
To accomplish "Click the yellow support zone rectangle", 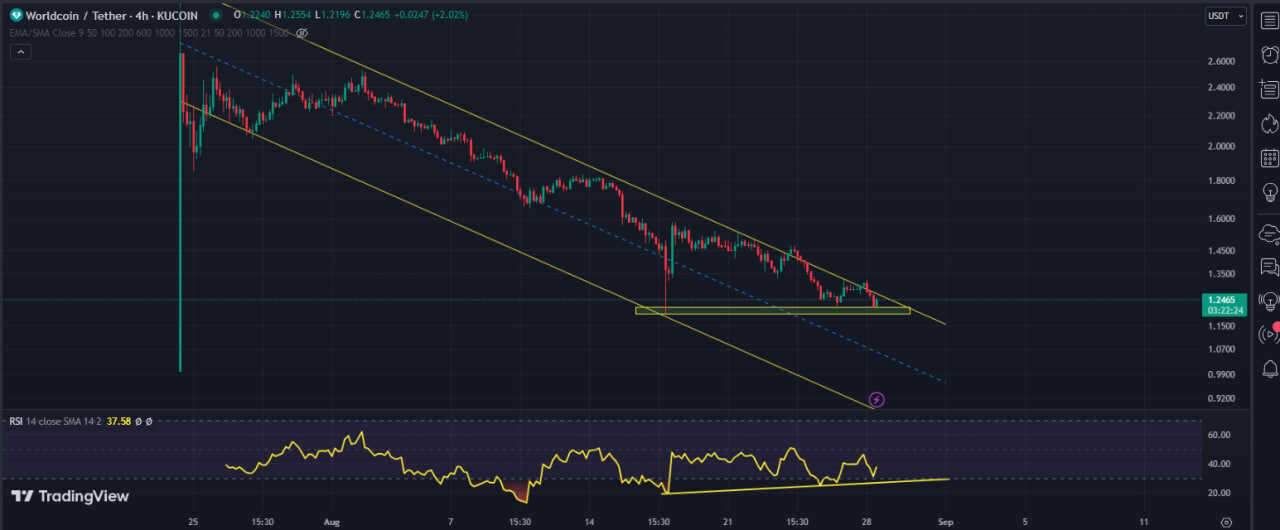I will (x=772, y=310).
